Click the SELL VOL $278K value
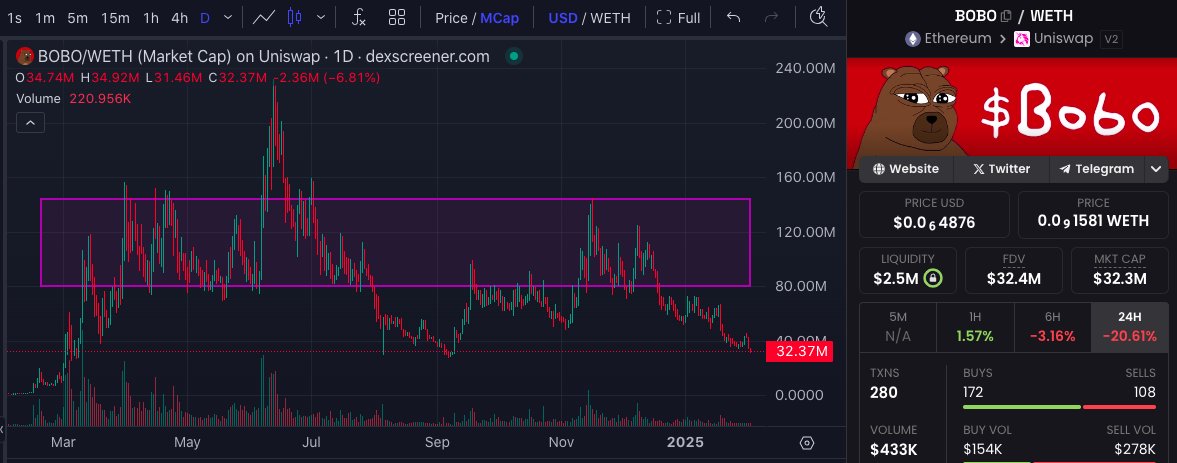 (1135, 449)
